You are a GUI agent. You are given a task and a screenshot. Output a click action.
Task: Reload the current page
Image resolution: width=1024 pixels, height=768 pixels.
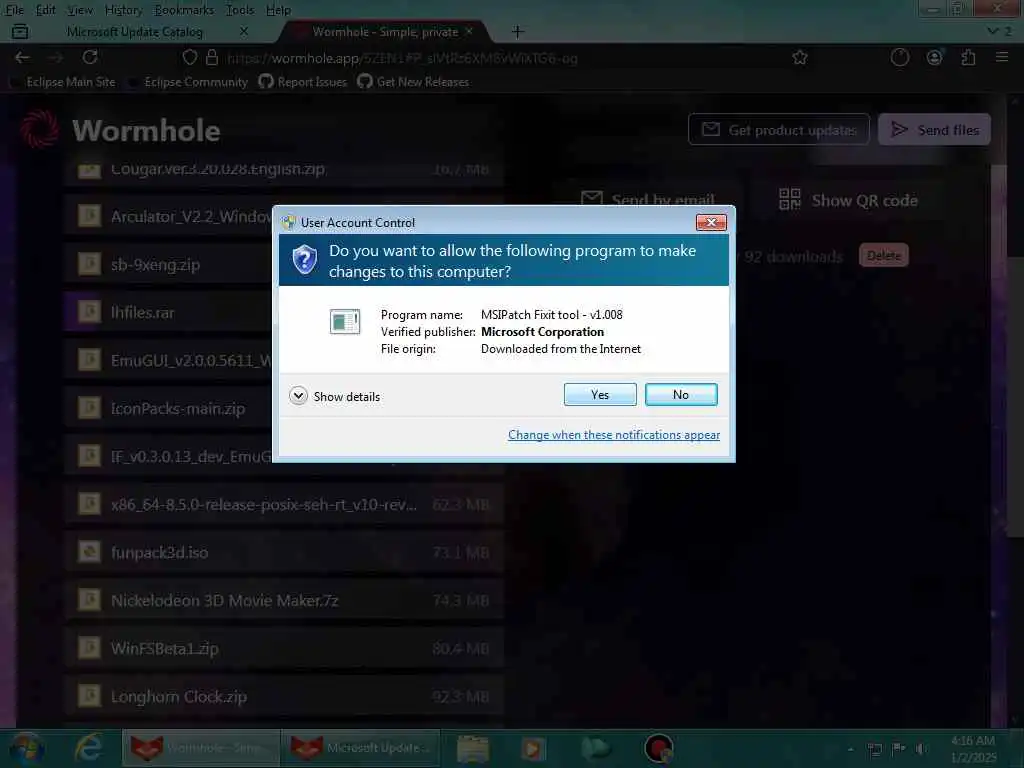[90, 57]
